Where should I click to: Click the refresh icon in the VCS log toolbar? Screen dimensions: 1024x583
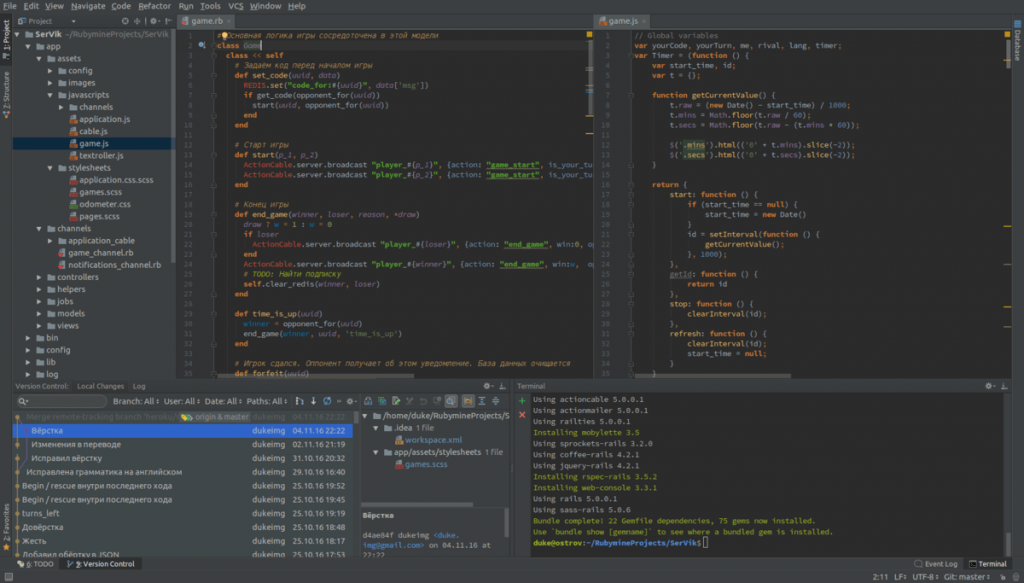tap(325, 401)
